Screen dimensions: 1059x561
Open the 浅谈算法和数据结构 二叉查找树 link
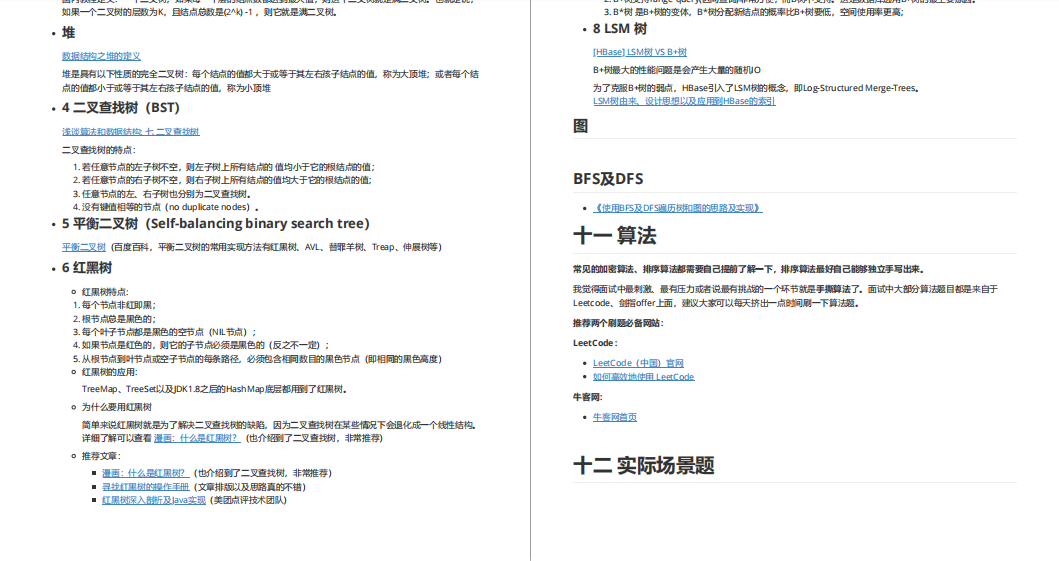[130, 132]
